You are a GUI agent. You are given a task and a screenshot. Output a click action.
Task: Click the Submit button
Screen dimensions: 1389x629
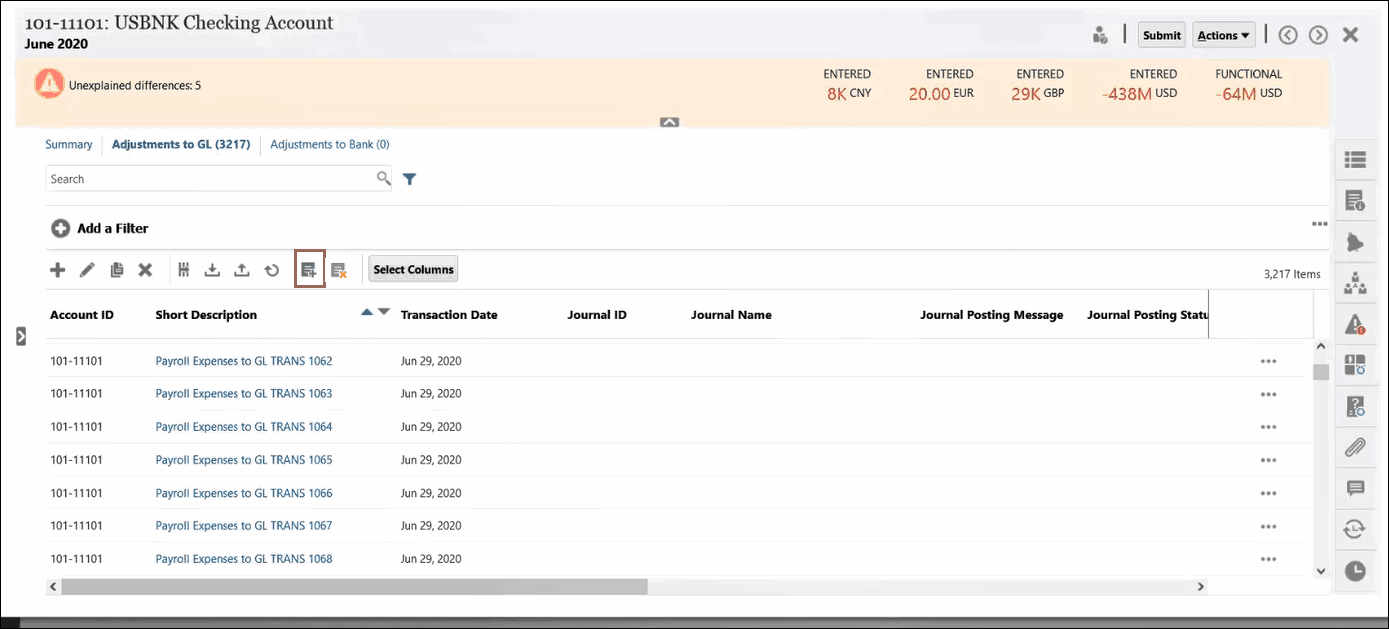click(x=1162, y=35)
